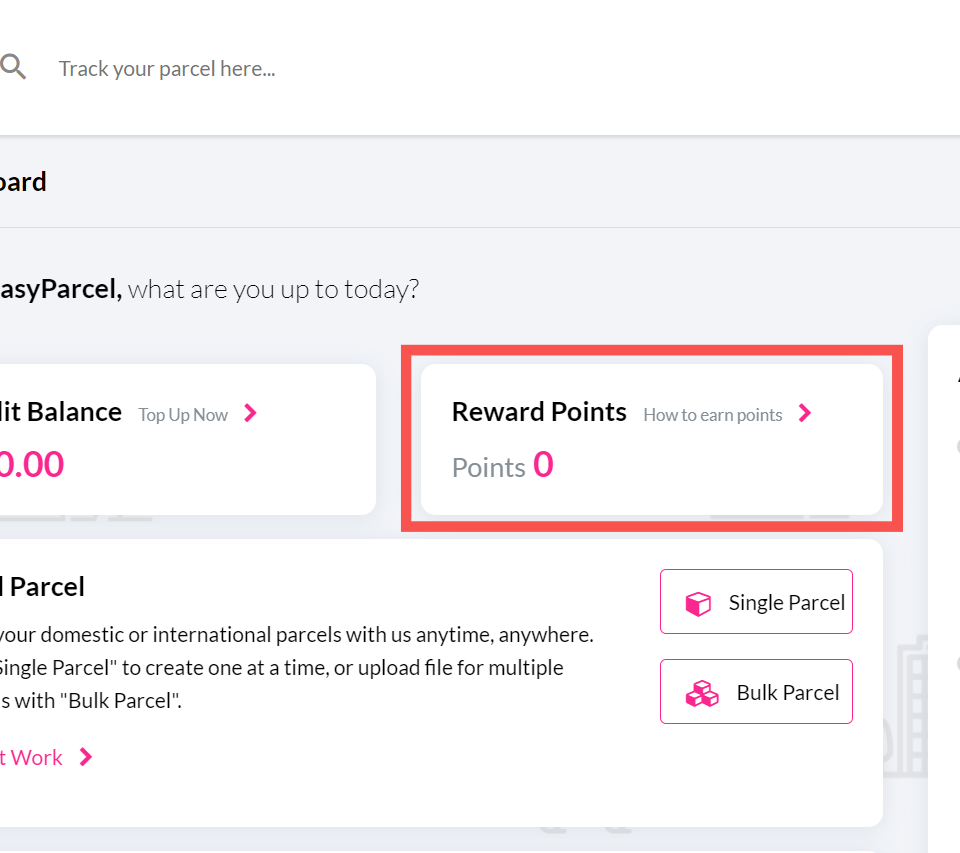Viewport: 960px width, 853px height.
Task: Click the arrow next to Work link
Action: (86, 757)
